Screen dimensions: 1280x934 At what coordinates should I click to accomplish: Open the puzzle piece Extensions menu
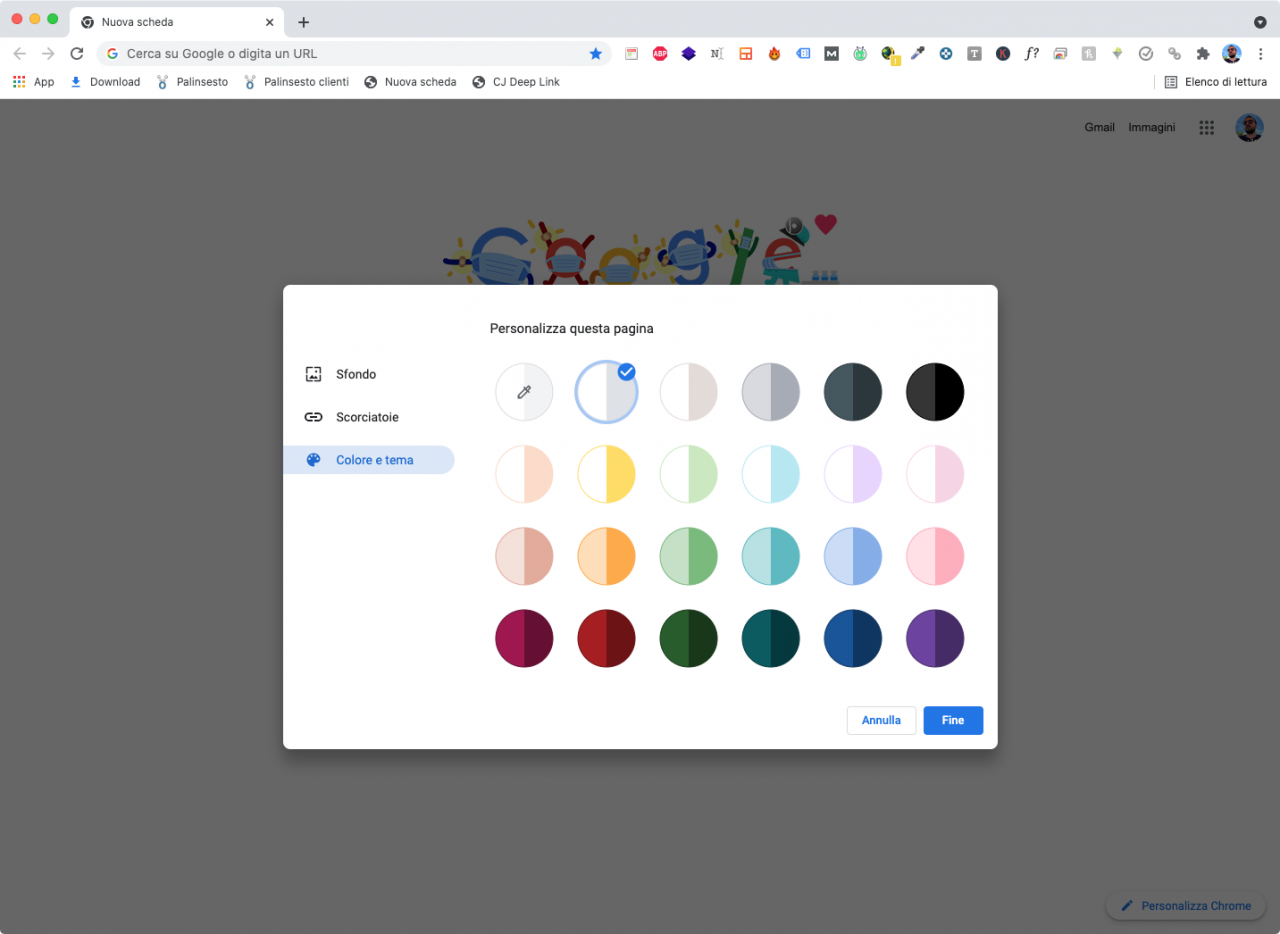point(1203,54)
